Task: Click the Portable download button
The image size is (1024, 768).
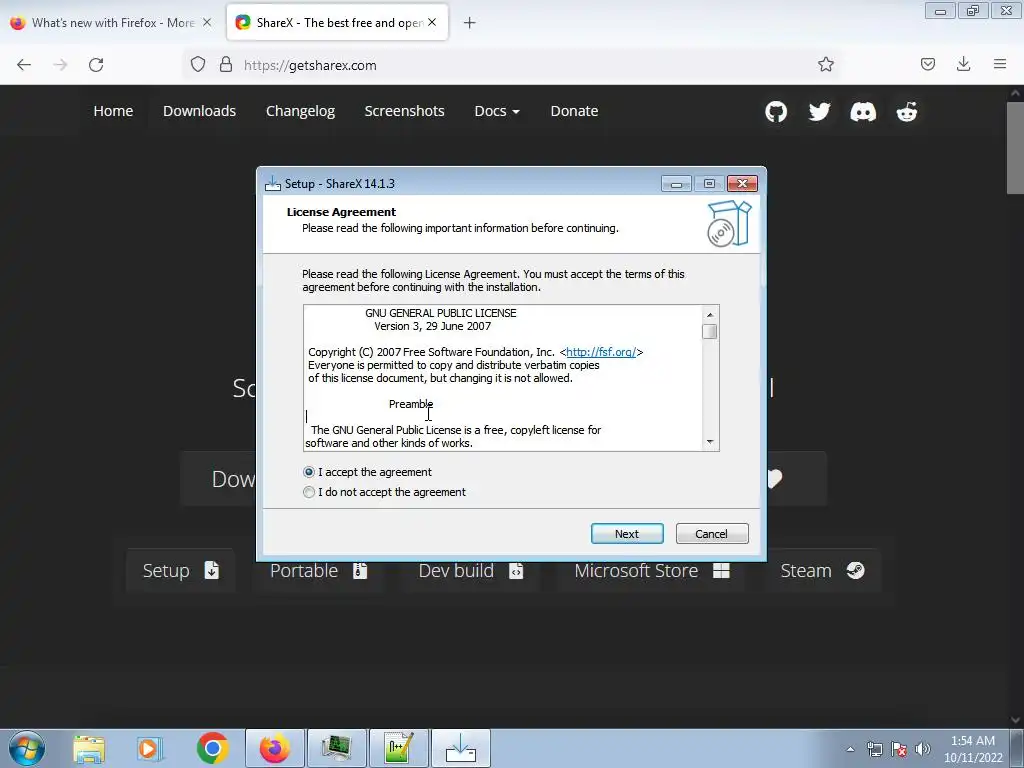Action: coord(319,571)
